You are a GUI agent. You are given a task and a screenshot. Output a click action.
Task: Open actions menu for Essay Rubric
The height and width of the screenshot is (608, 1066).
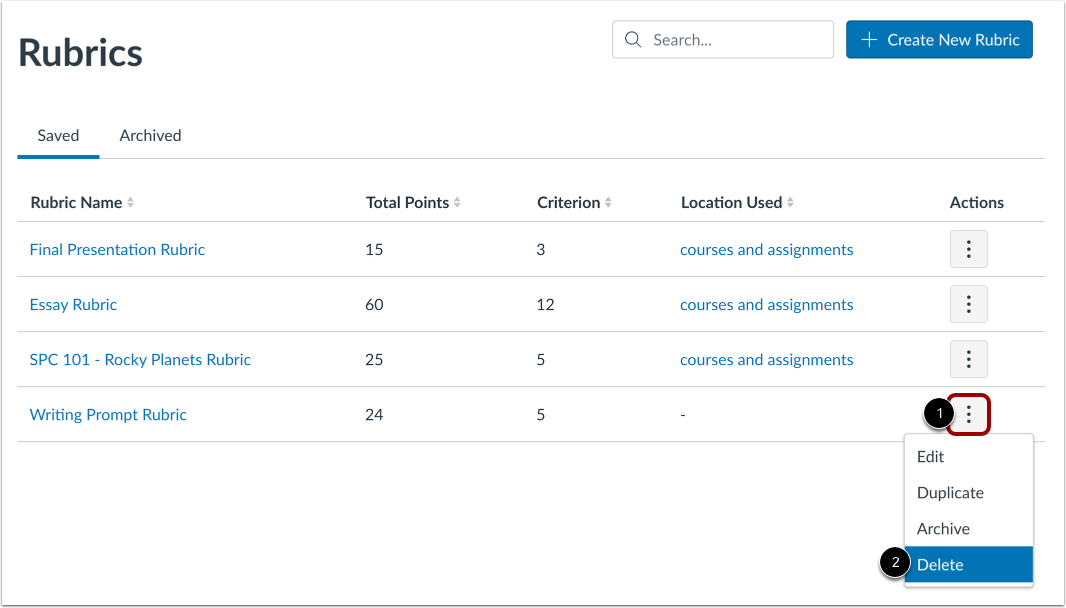click(968, 304)
